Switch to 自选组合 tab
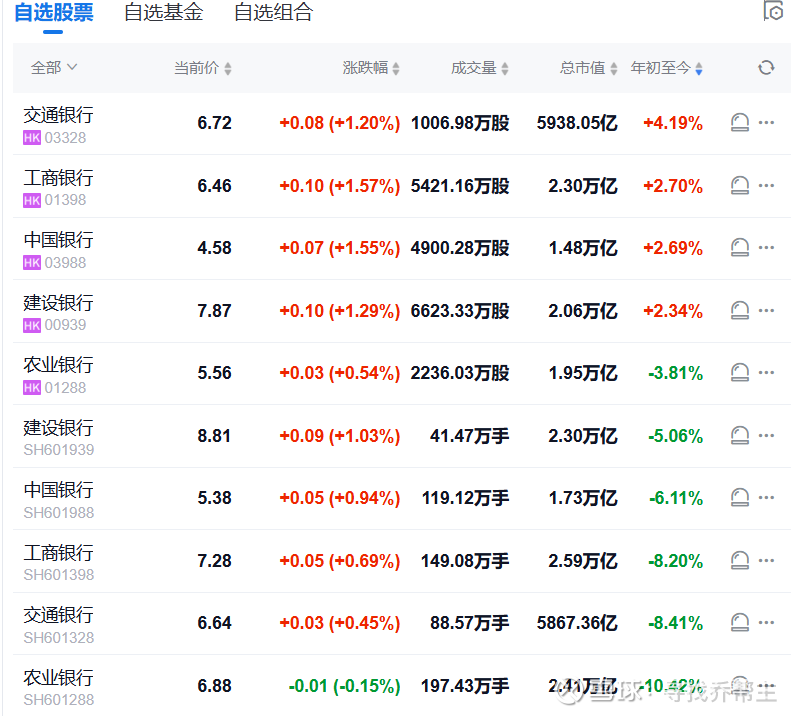 click(273, 13)
